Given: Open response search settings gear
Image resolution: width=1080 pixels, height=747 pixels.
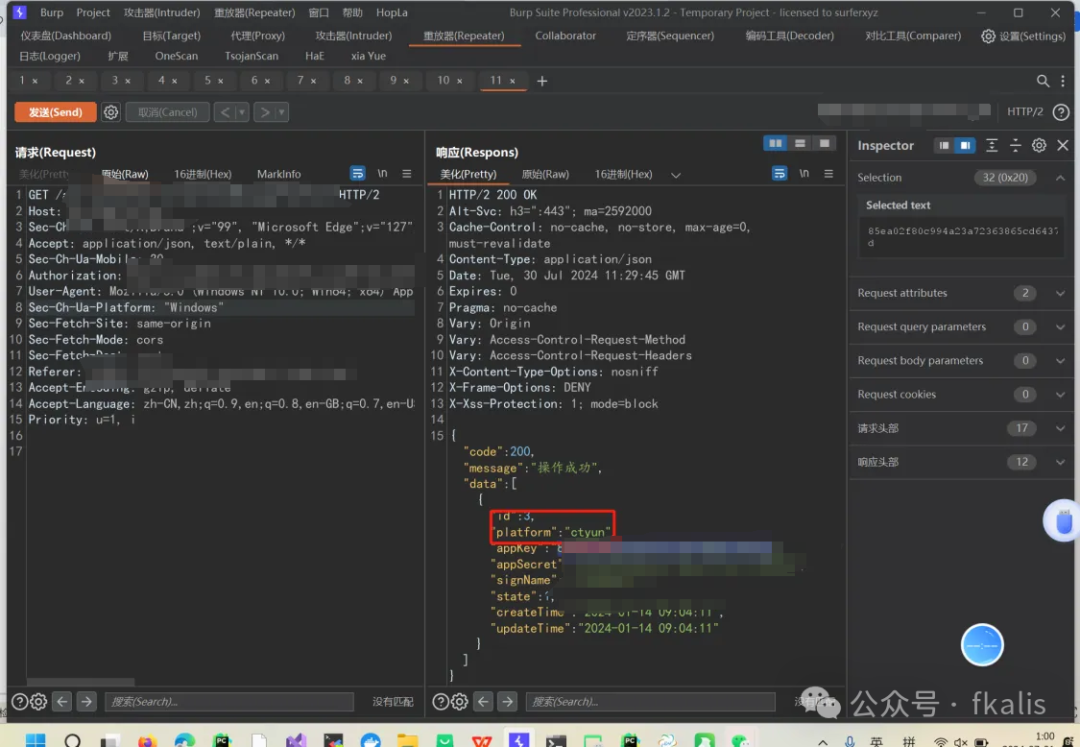Looking at the screenshot, I should (459, 702).
